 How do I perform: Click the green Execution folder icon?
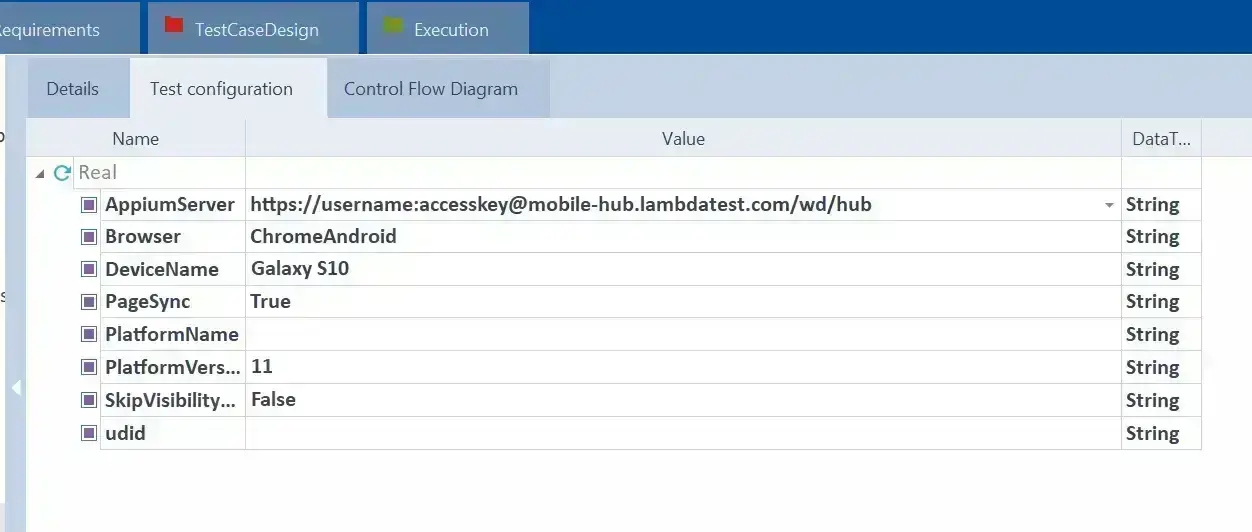393,25
